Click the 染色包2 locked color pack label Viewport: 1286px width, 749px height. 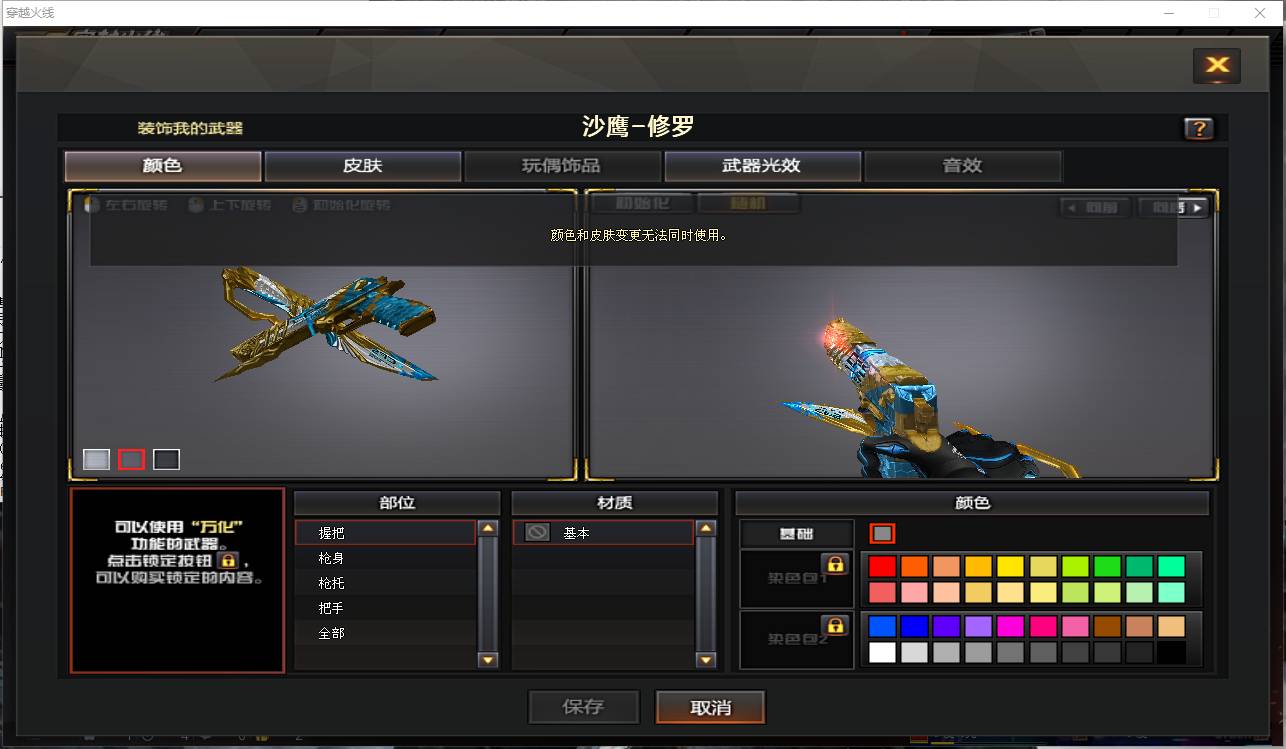tap(797, 640)
